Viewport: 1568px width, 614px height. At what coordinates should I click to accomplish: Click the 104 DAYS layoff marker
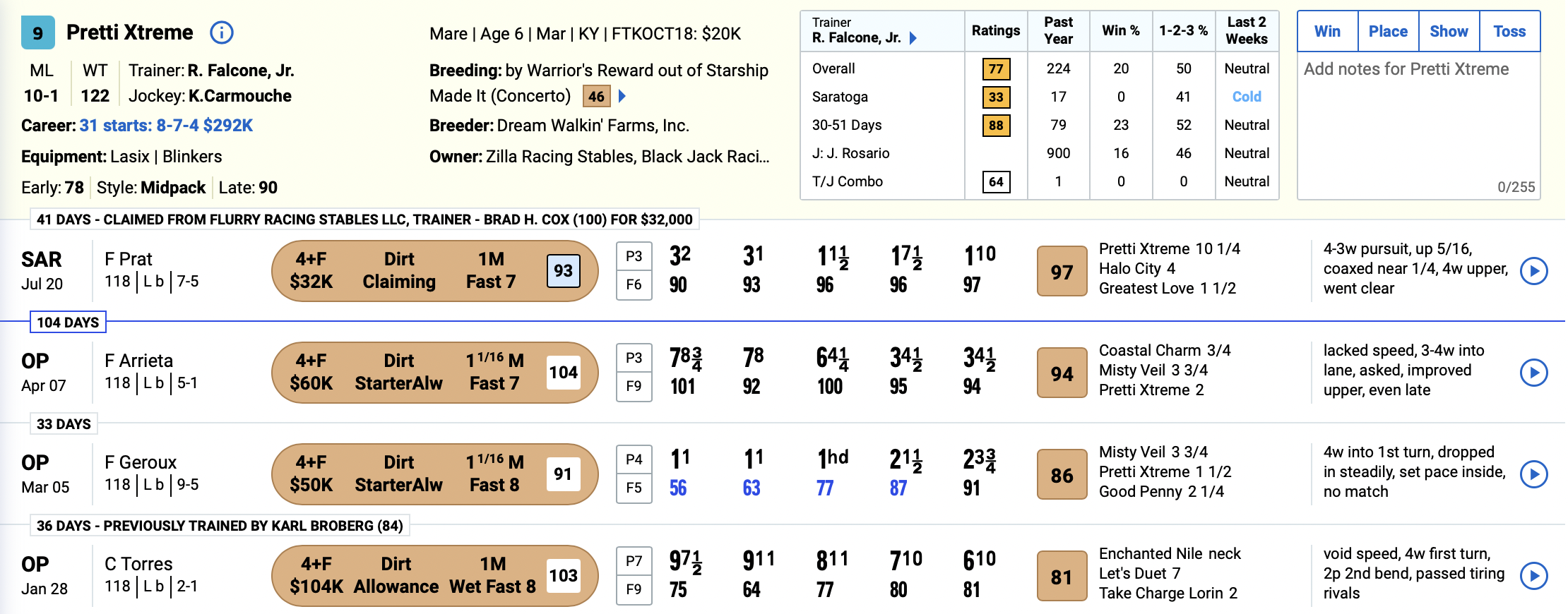pyautogui.click(x=68, y=322)
